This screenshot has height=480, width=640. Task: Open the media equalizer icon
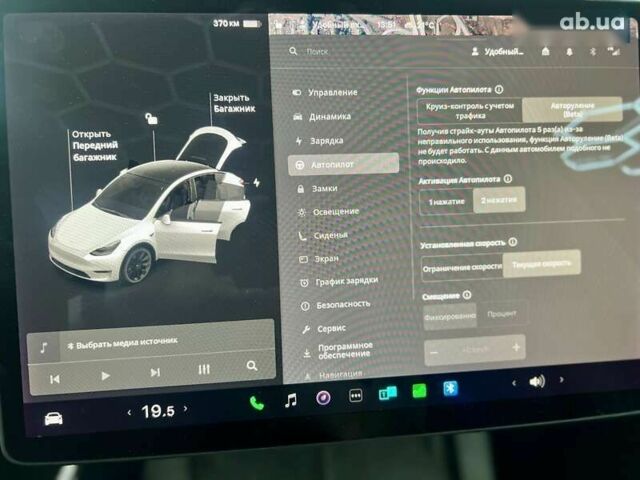[204, 369]
